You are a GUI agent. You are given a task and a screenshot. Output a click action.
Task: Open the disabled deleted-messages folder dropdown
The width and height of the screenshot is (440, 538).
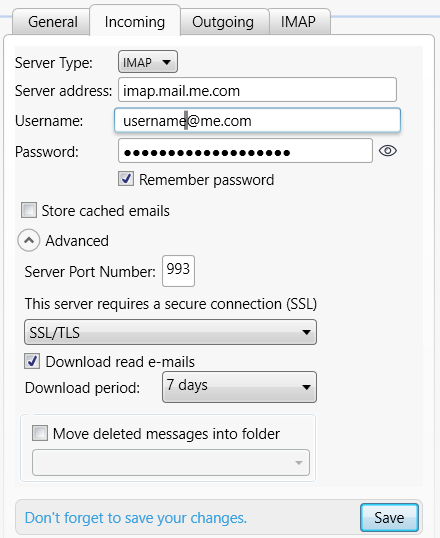pyautogui.click(x=171, y=463)
